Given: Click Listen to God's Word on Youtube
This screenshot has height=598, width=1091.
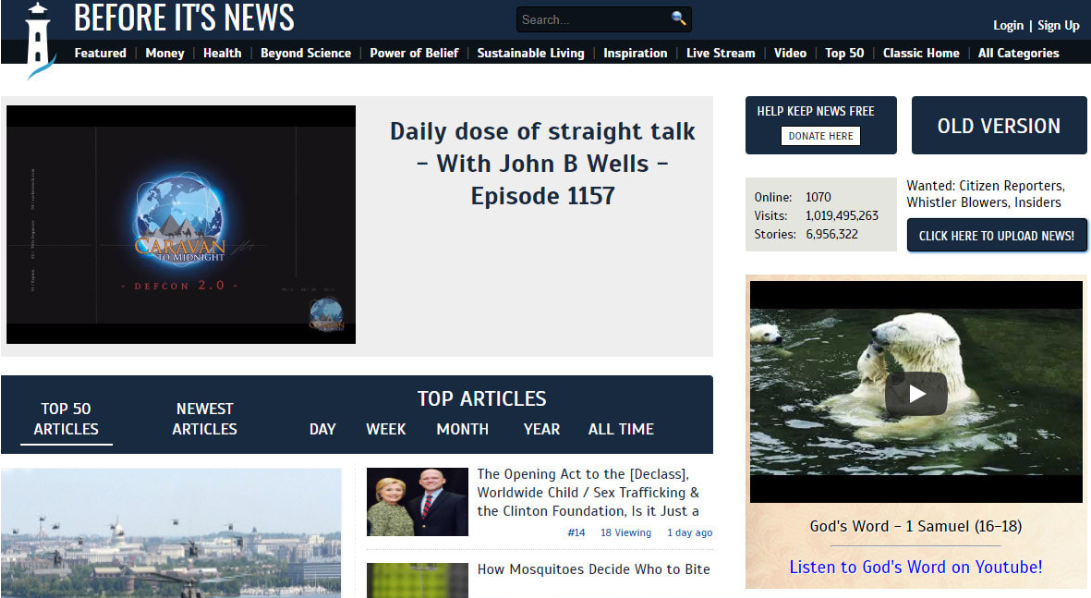Looking at the screenshot, I should [915, 567].
